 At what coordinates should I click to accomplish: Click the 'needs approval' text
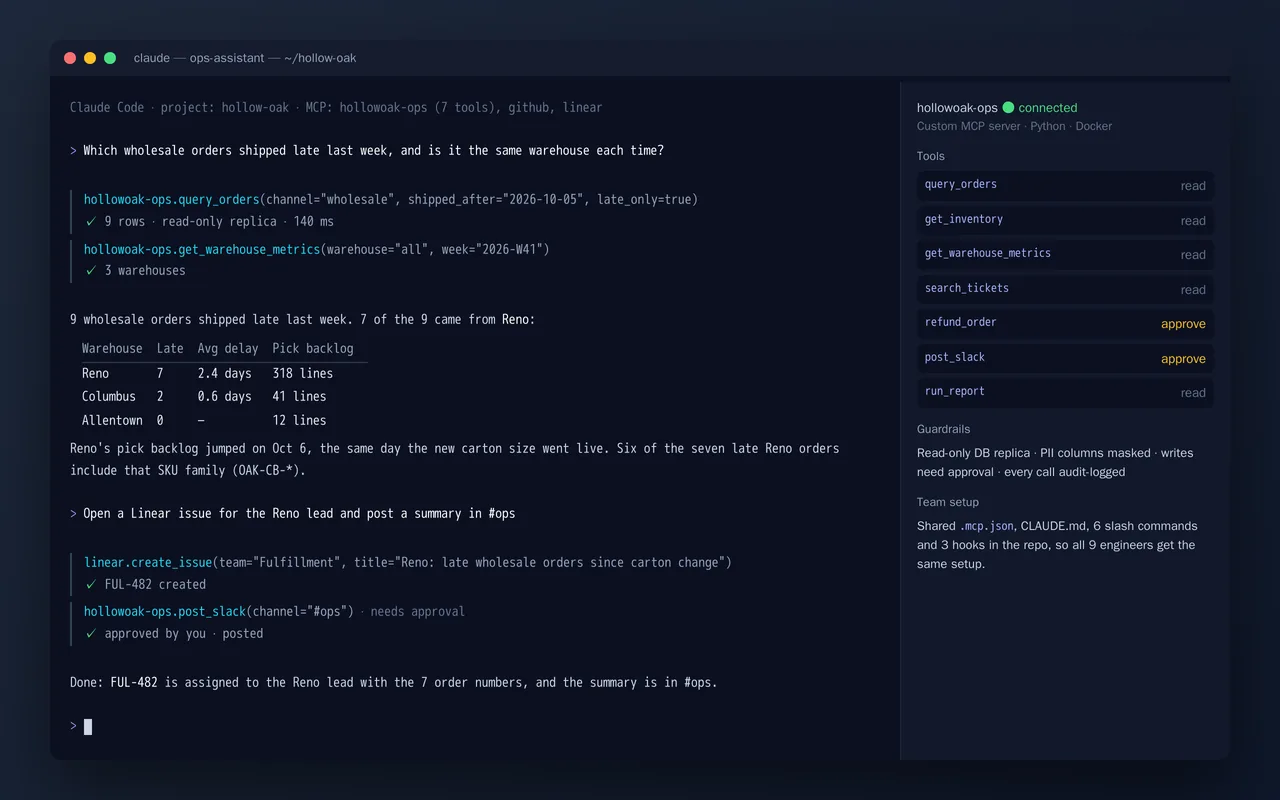coord(417,612)
